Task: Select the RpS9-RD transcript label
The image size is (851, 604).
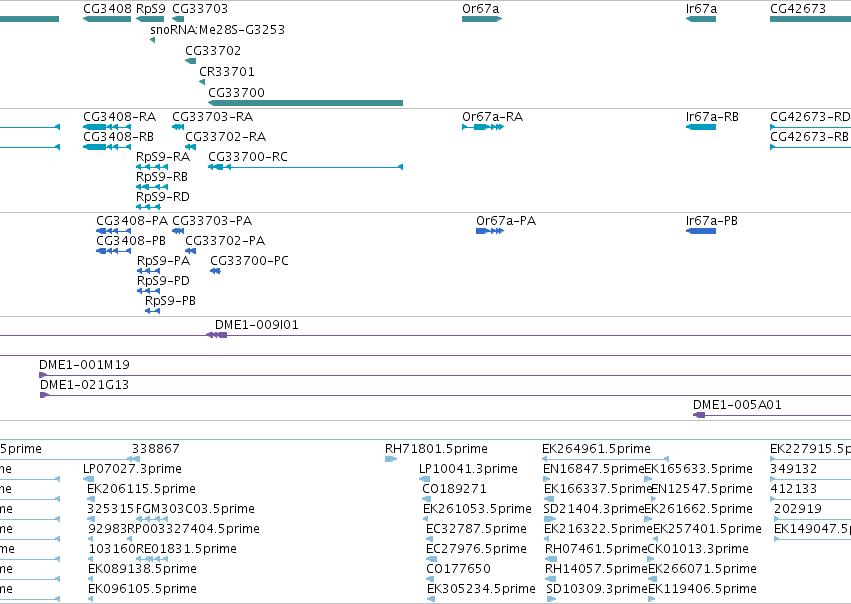Action: [163, 197]
